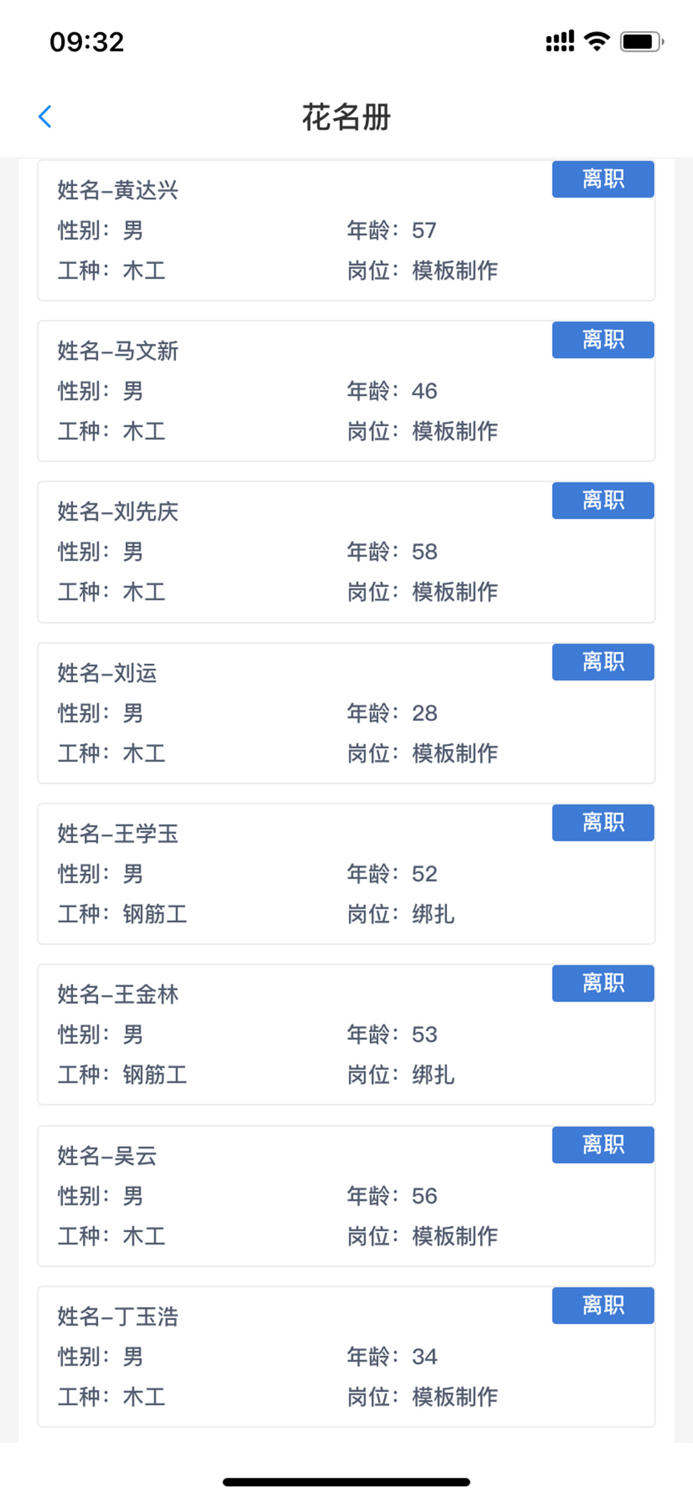This screenshot has height=1500, width=693.
Task: Click the 离职 button for 刘运
Action: 602,662
